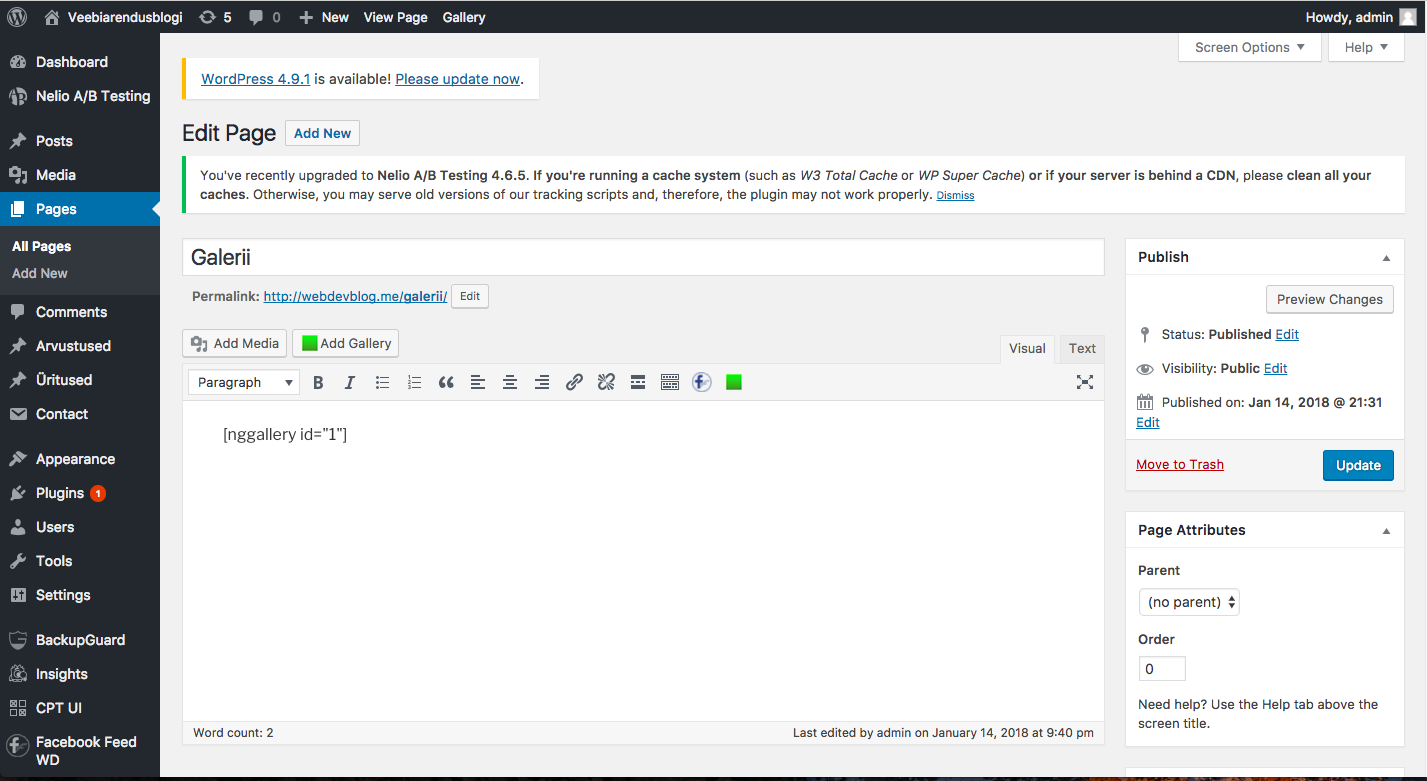1427x781 pixels.
Task: Open Contact in the sidebar
Action: (80, 414)
